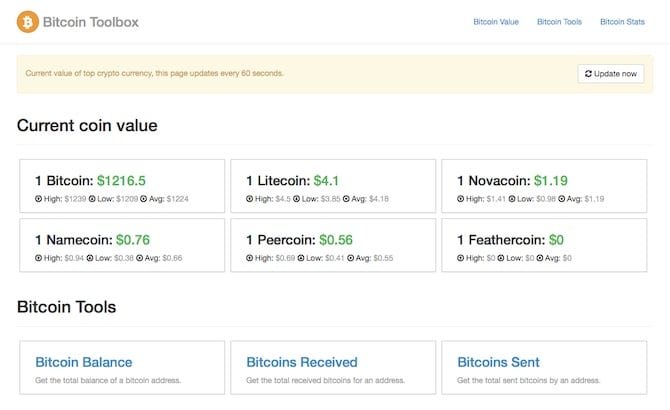Viewport: 670px width, 410px height.
Task: Click the High icon in Feathercoin card
Action: 461,258
